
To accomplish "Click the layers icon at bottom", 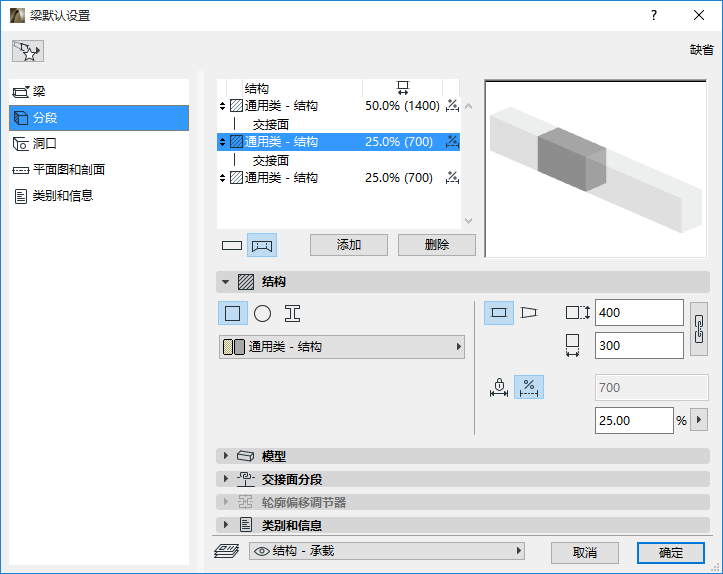I will pos(227,551).
